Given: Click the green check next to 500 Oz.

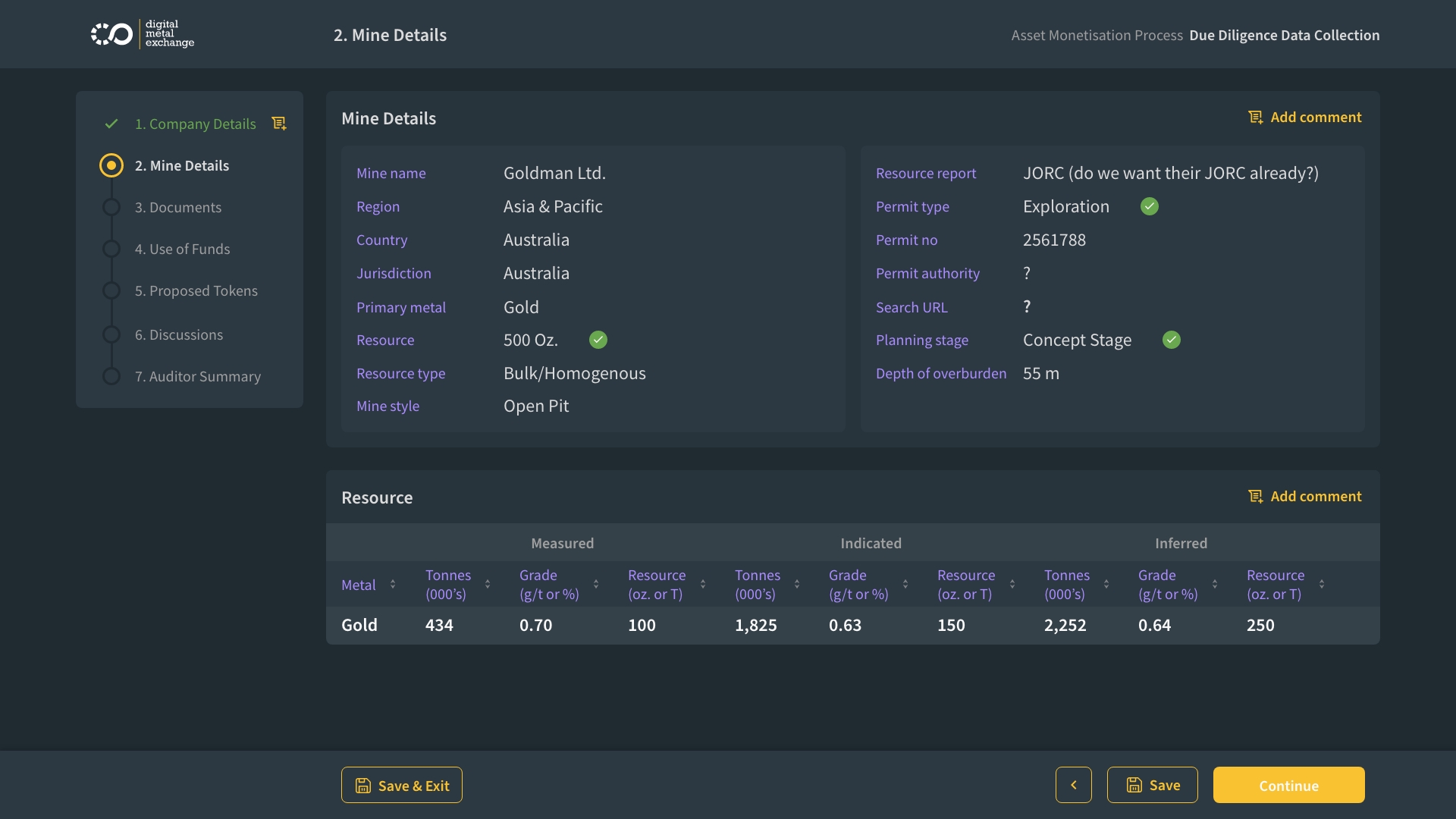Looking at the screenshot, I should (x=598, y=340).
